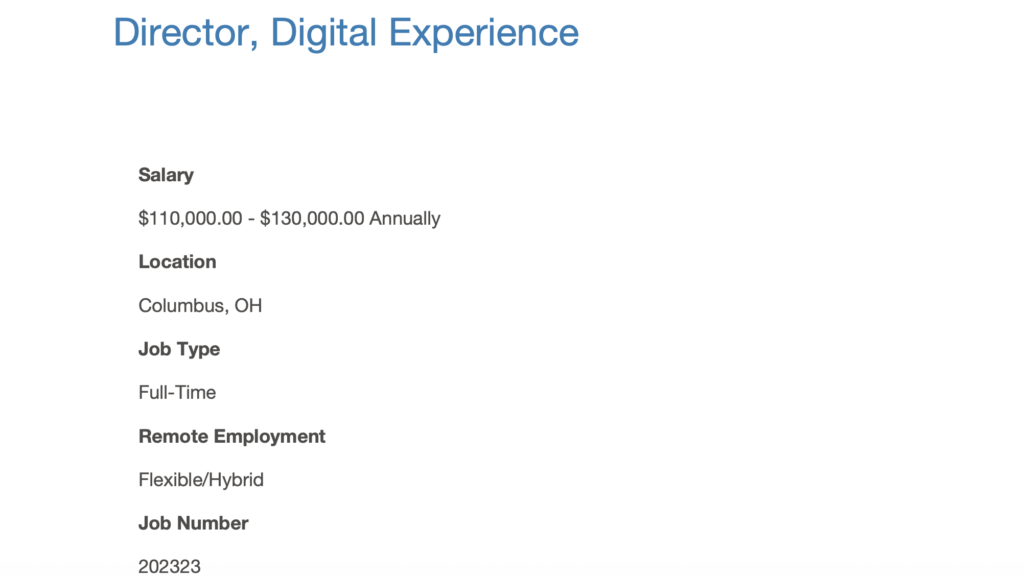Screen dimensions: 1024x576
Task: Click the Location label
Action: click(177, 262)
